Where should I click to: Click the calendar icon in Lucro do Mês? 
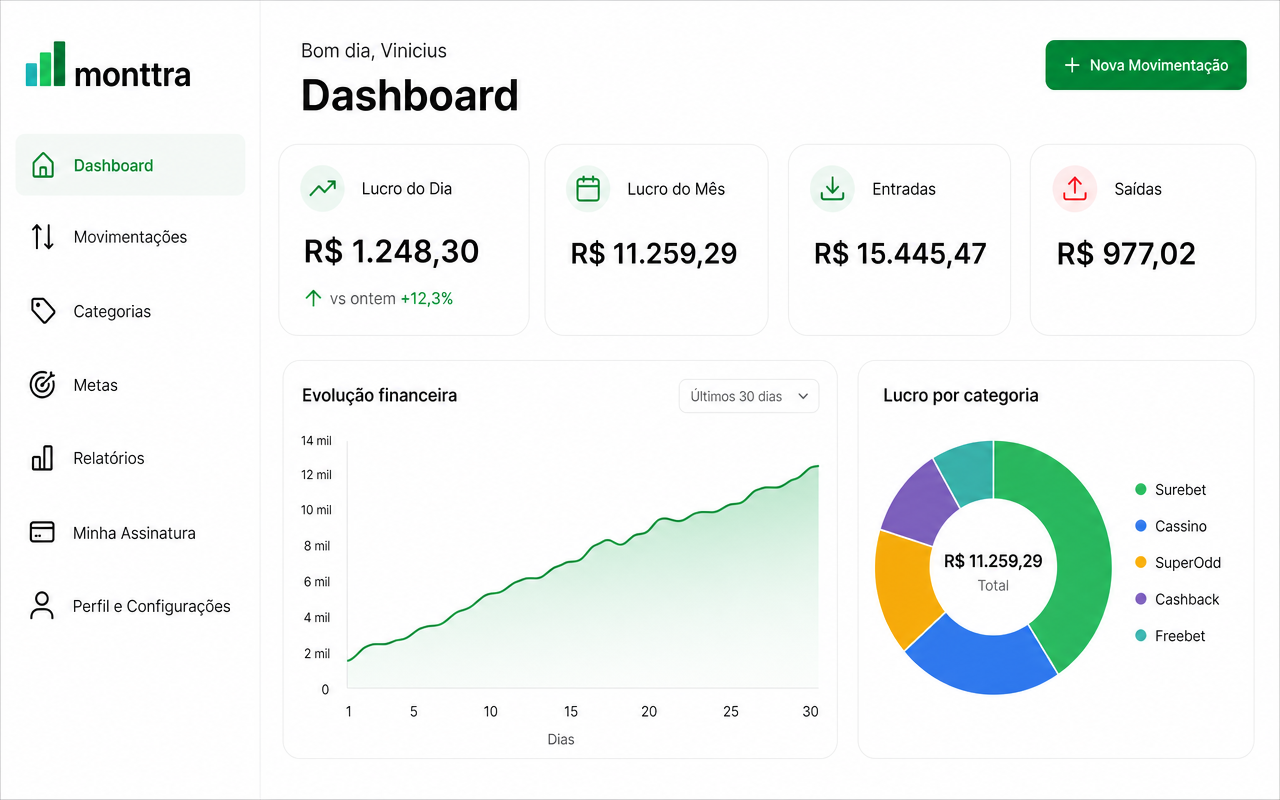tap(588, 189)
